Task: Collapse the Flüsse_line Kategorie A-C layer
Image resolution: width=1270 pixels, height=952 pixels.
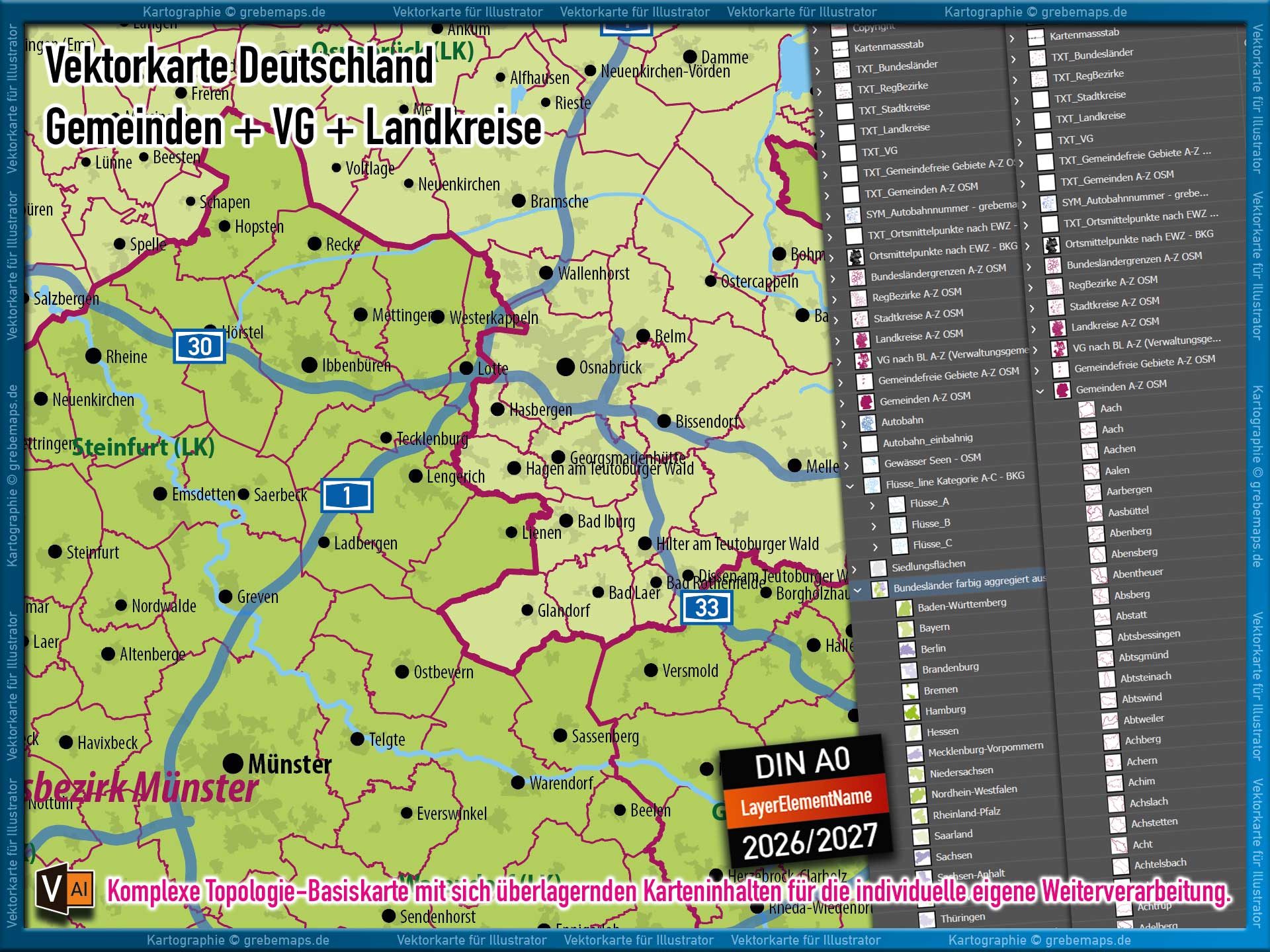Action: pyautogui.click(x=850, y=487)
